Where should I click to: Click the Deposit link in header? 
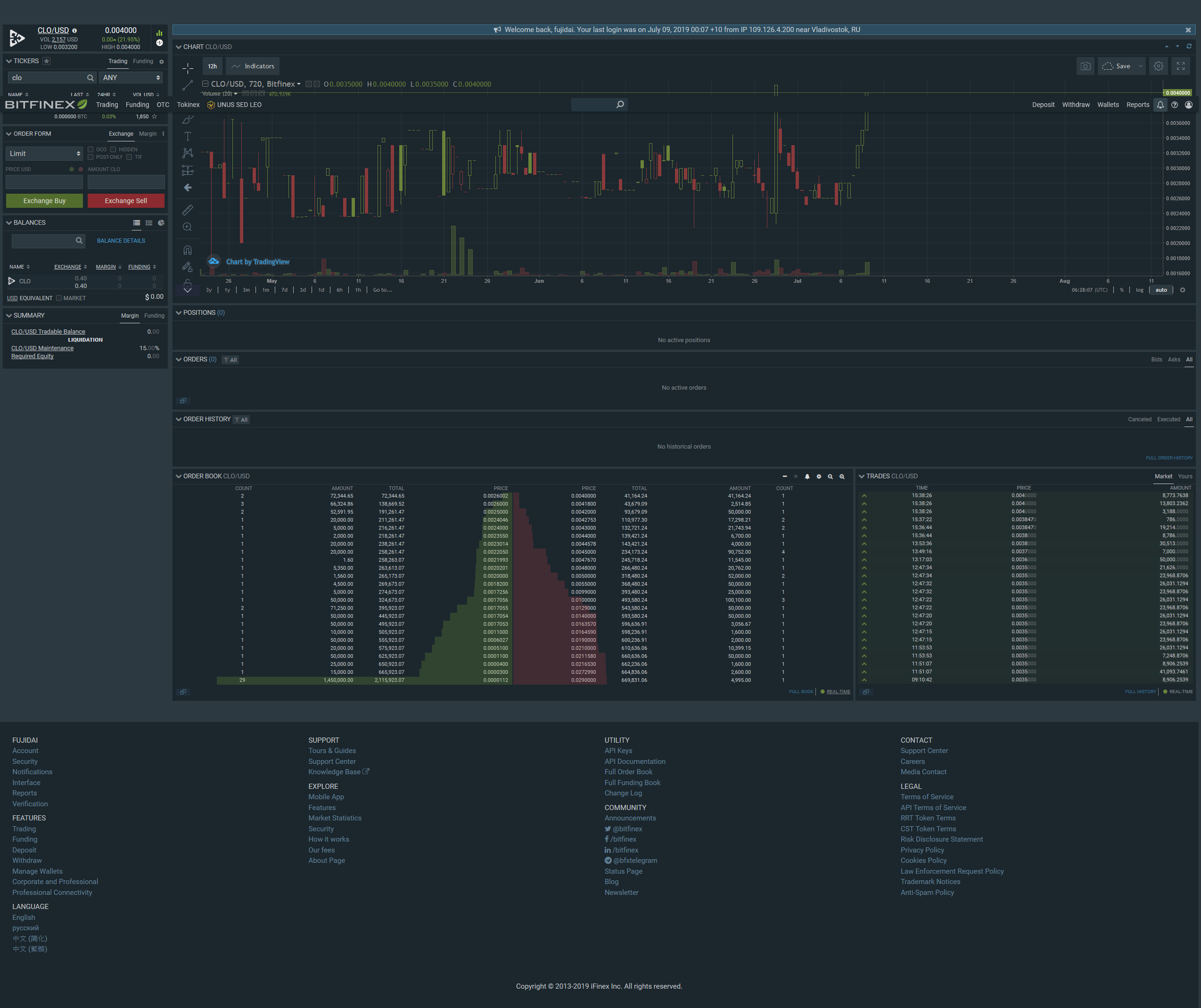point(1043,105)
